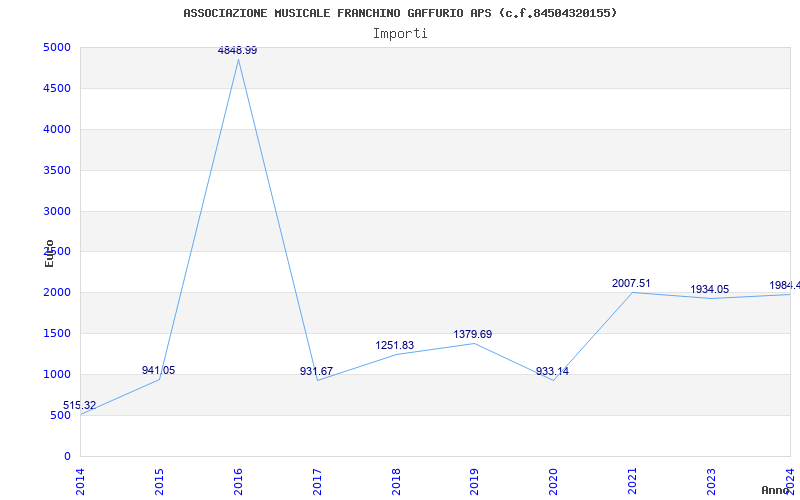
Task: Select the 4848.99 data label
Action: pos(237,51)
